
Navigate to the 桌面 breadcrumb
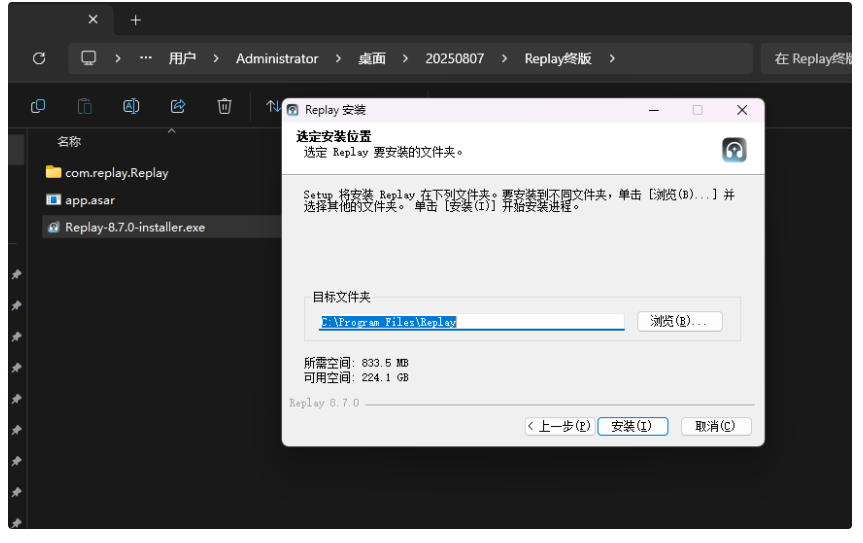click(372, 58)
